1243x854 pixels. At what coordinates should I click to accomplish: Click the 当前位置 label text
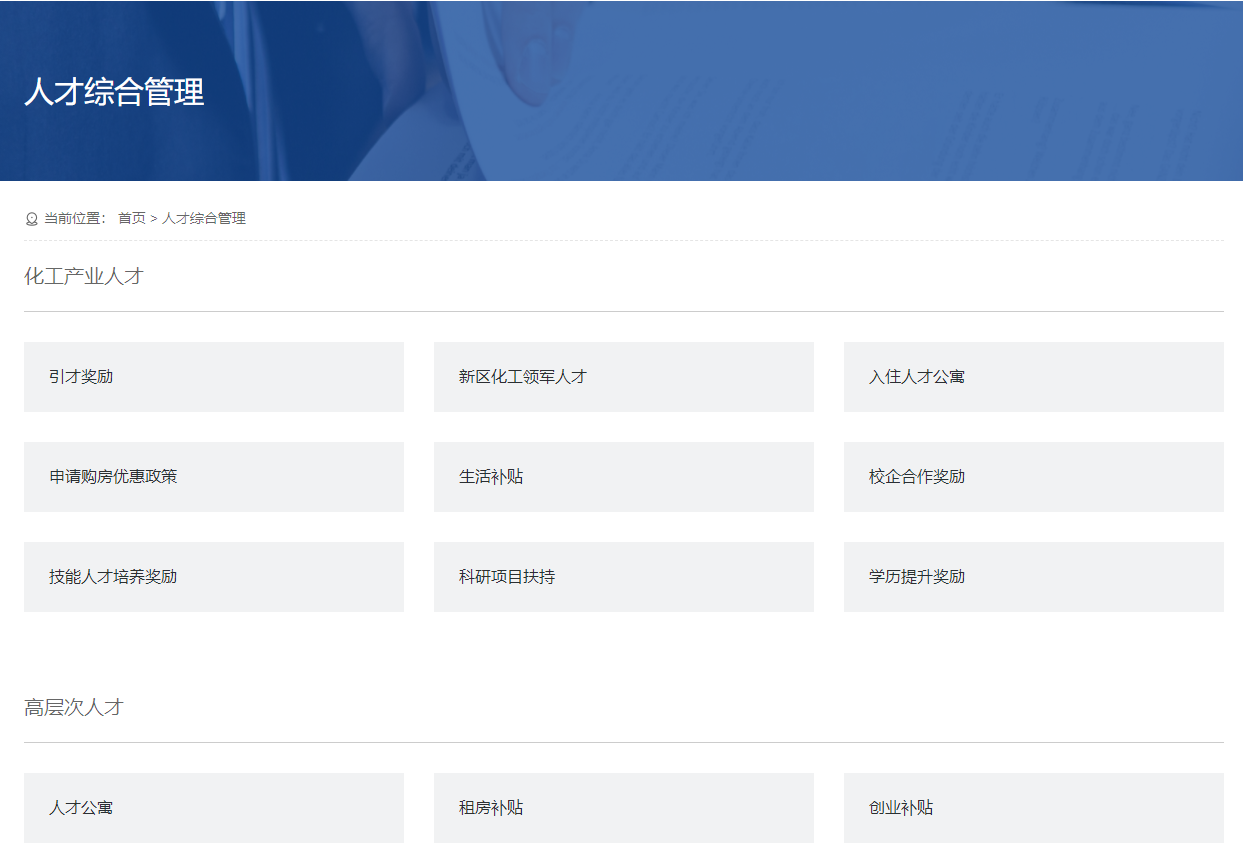pyautogui.click(x=74, y=218)
